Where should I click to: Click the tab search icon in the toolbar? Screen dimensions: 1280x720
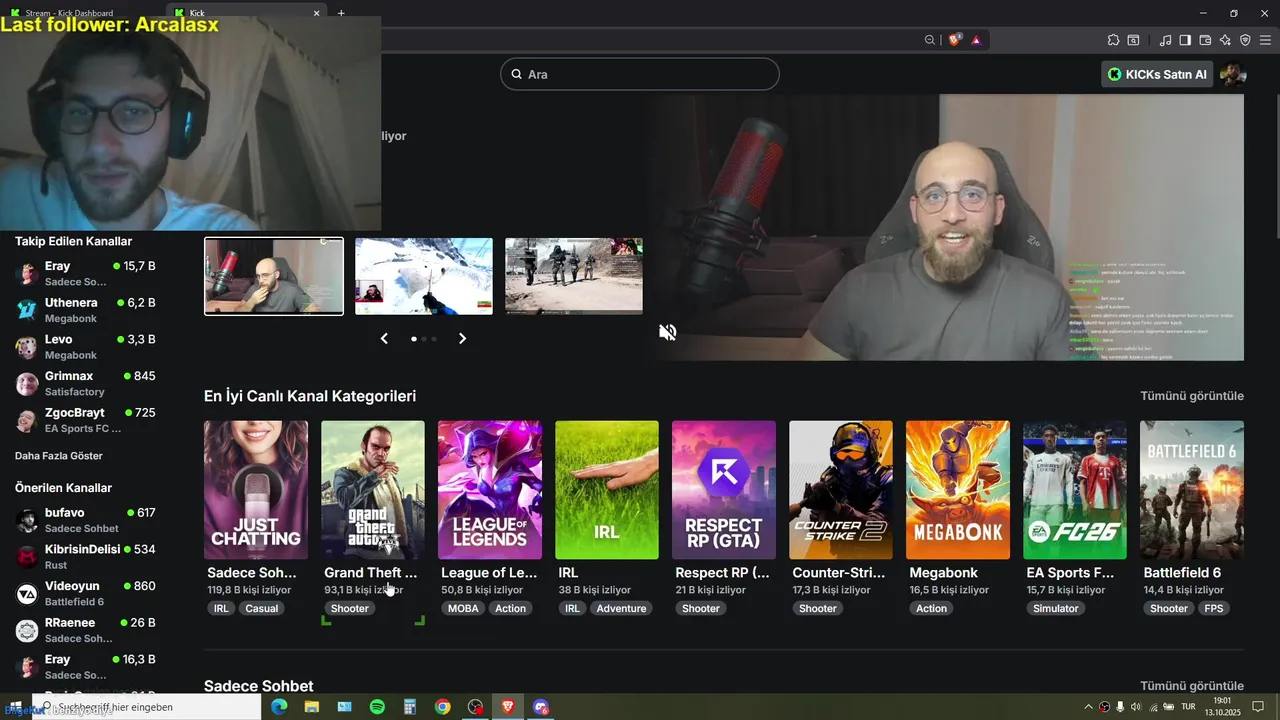click(1133, 40)
